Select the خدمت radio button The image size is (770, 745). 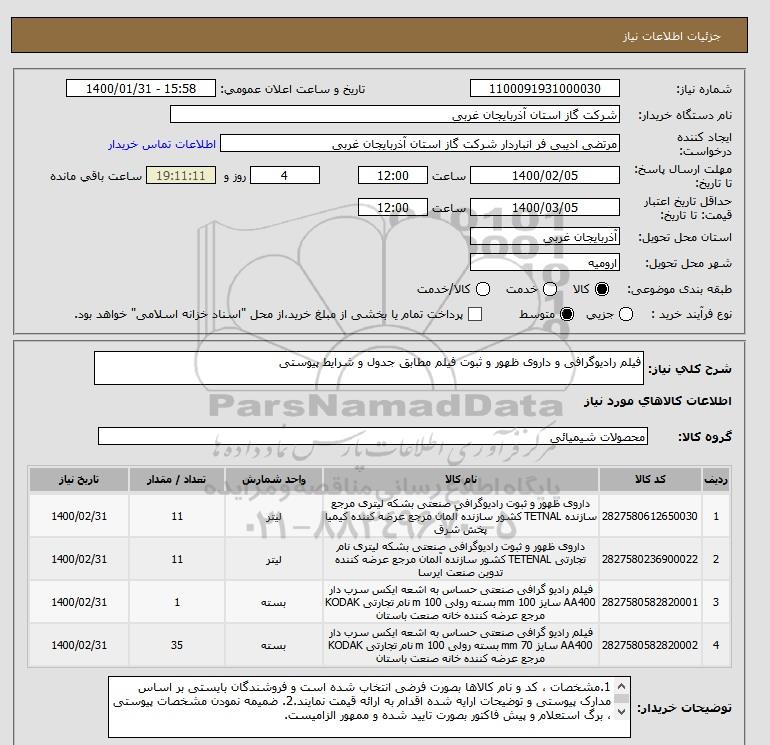coord(550,289)
